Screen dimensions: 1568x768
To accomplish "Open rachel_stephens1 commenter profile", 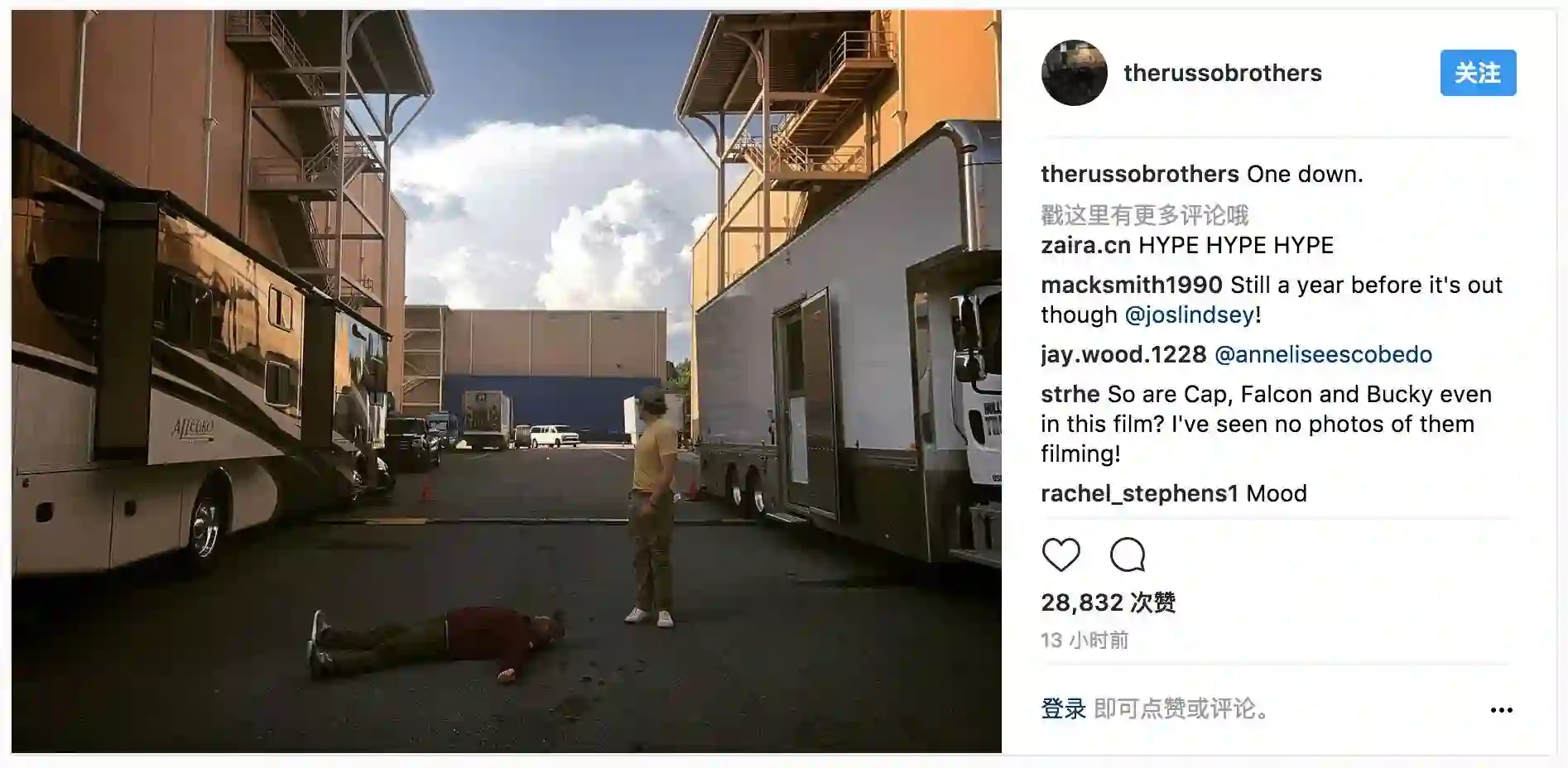I will (x=1139, y=493).
